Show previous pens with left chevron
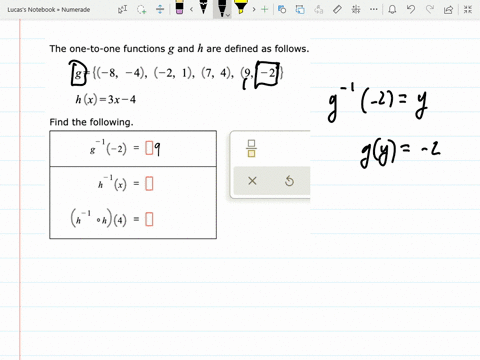The width and height of the screenshot is (480, 360). (191, 9)
